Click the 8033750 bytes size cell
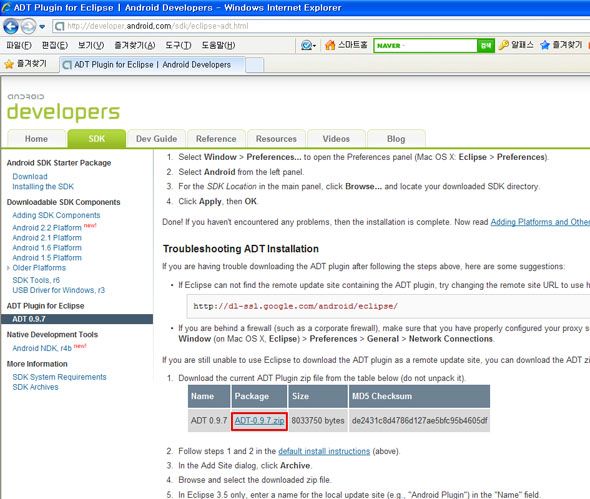The width and height of the screenshot is (590, 499). (318, 421)
